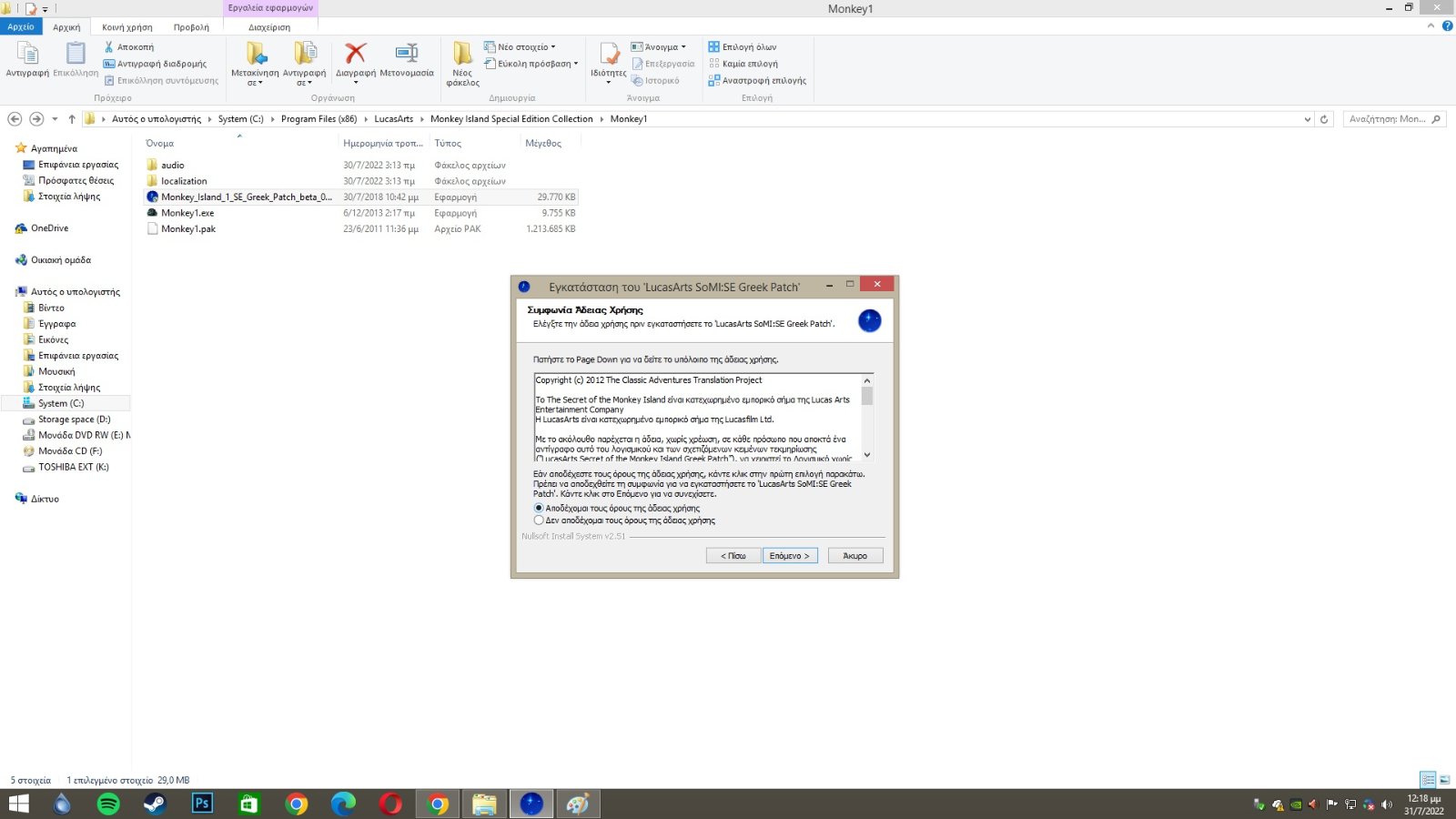Screen dimensions: 1456x819
Task: Open Στοιχεία λήψης under Αγαπημένα
Action: click(69, 197)
